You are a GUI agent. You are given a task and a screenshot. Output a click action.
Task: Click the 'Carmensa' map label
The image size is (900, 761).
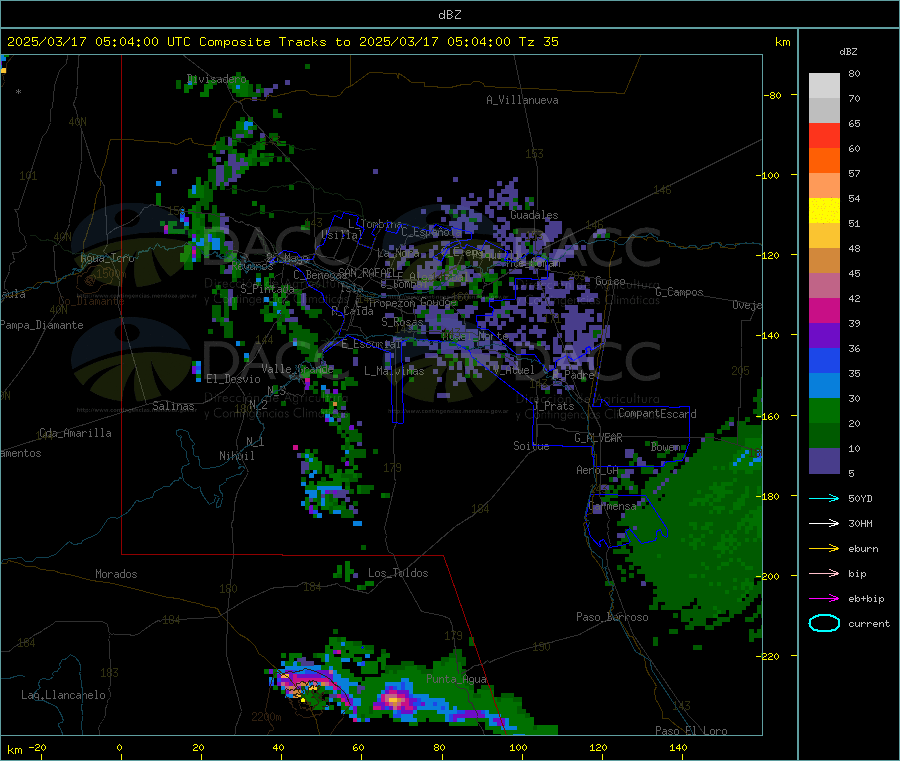[612, 507]
